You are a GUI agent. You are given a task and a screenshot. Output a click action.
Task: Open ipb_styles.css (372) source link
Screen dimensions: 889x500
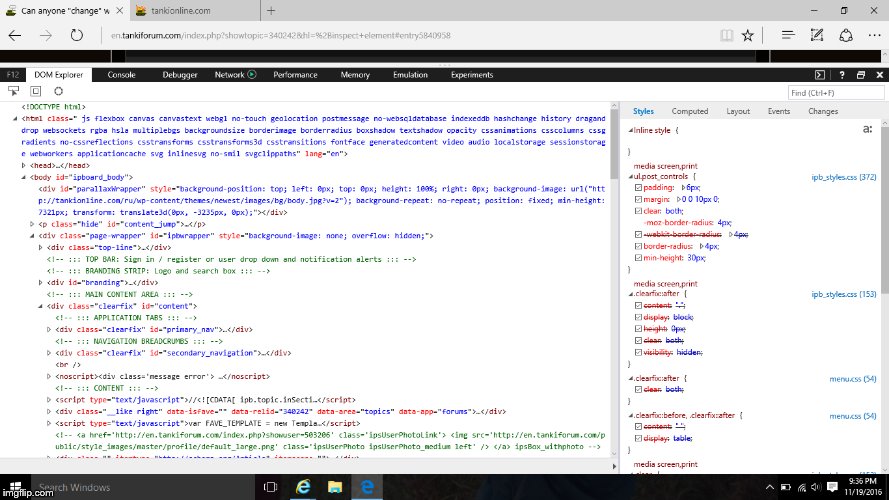(843, 177)
